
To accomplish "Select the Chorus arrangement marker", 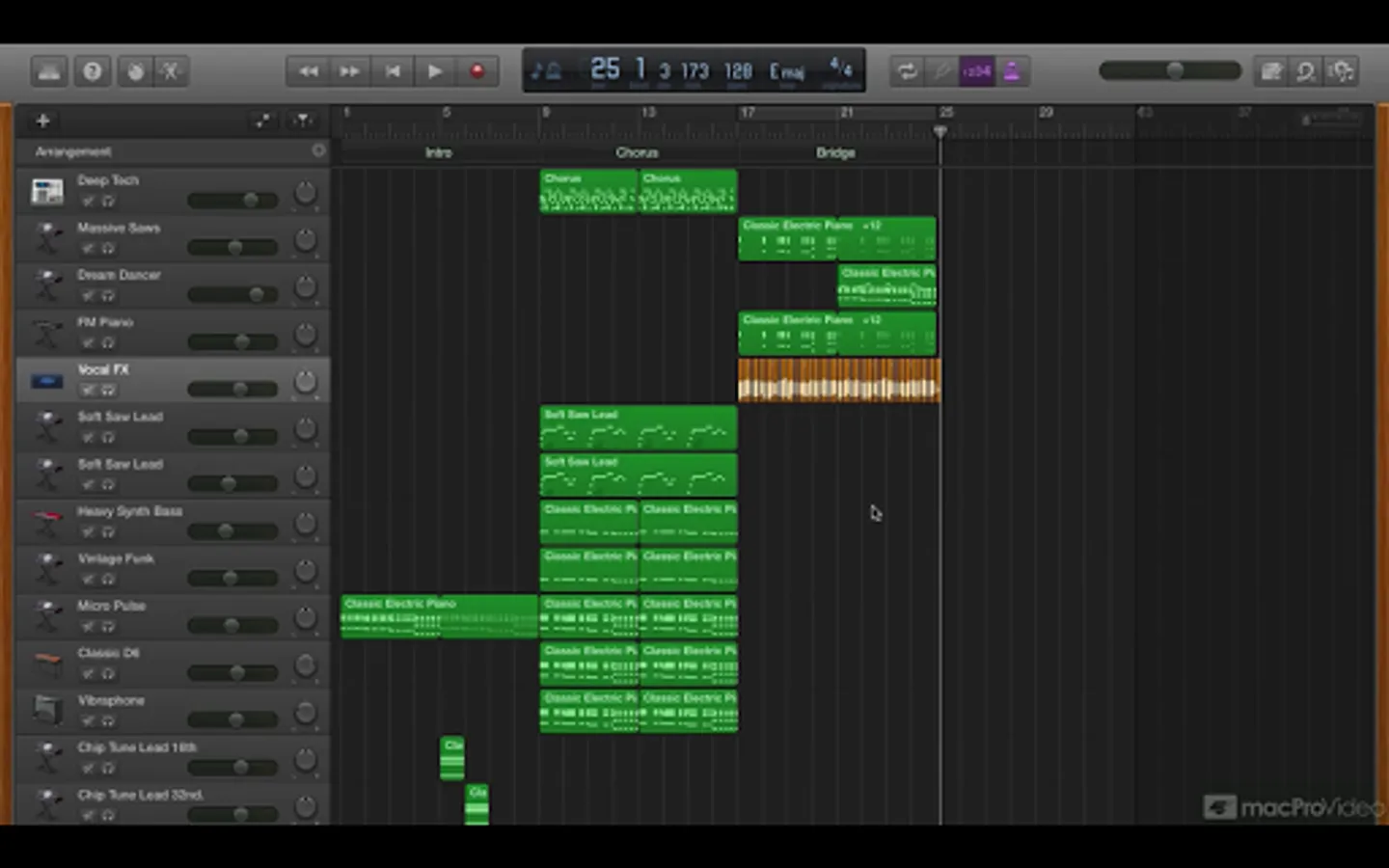I will pyautogui.click(x=637, y=152).
